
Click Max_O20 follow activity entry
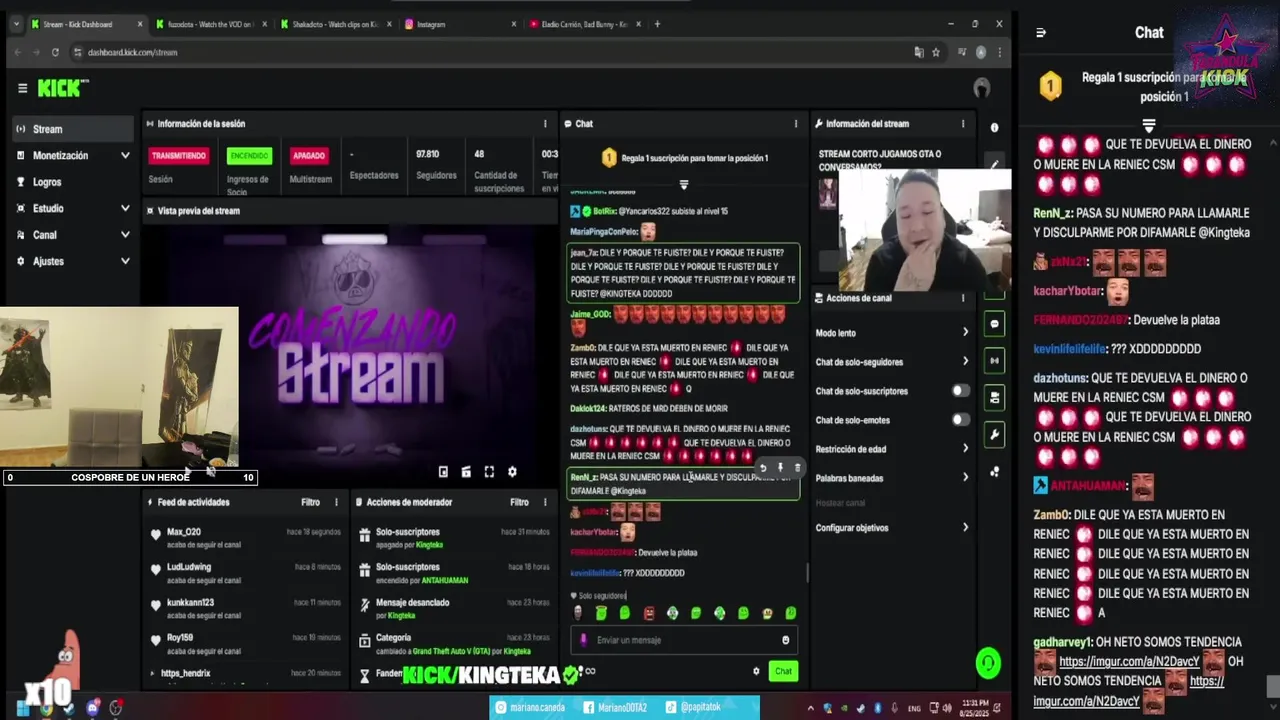click(x=246, y=538)
